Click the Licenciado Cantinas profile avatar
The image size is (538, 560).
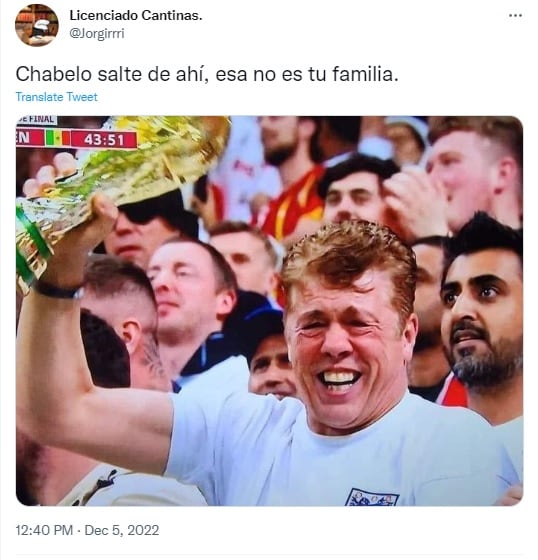point(37,25)
